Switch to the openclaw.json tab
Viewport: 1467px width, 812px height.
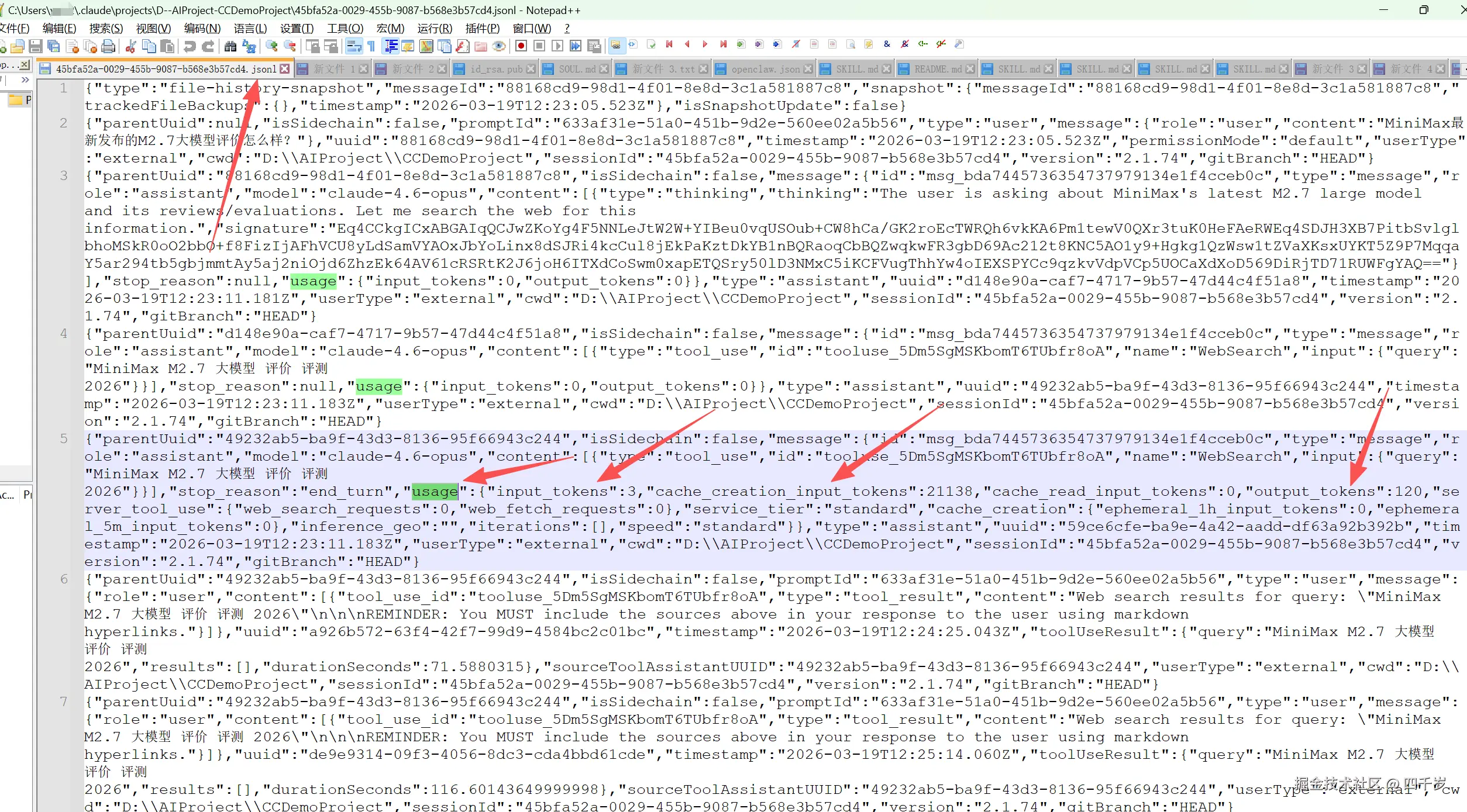(x=765, y=69)
